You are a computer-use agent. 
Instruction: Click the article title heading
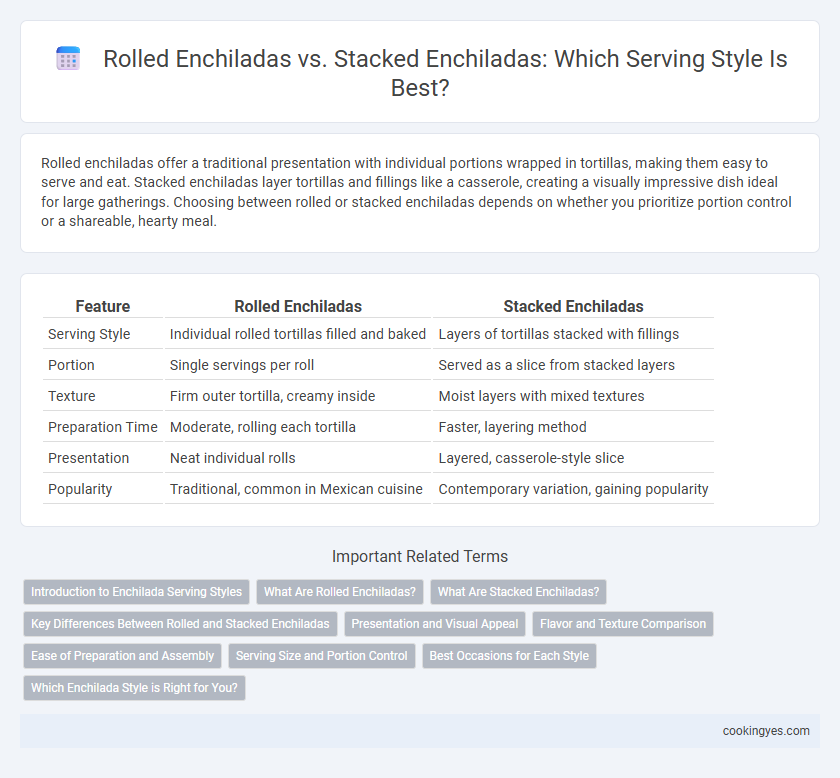tap(445, 73)
